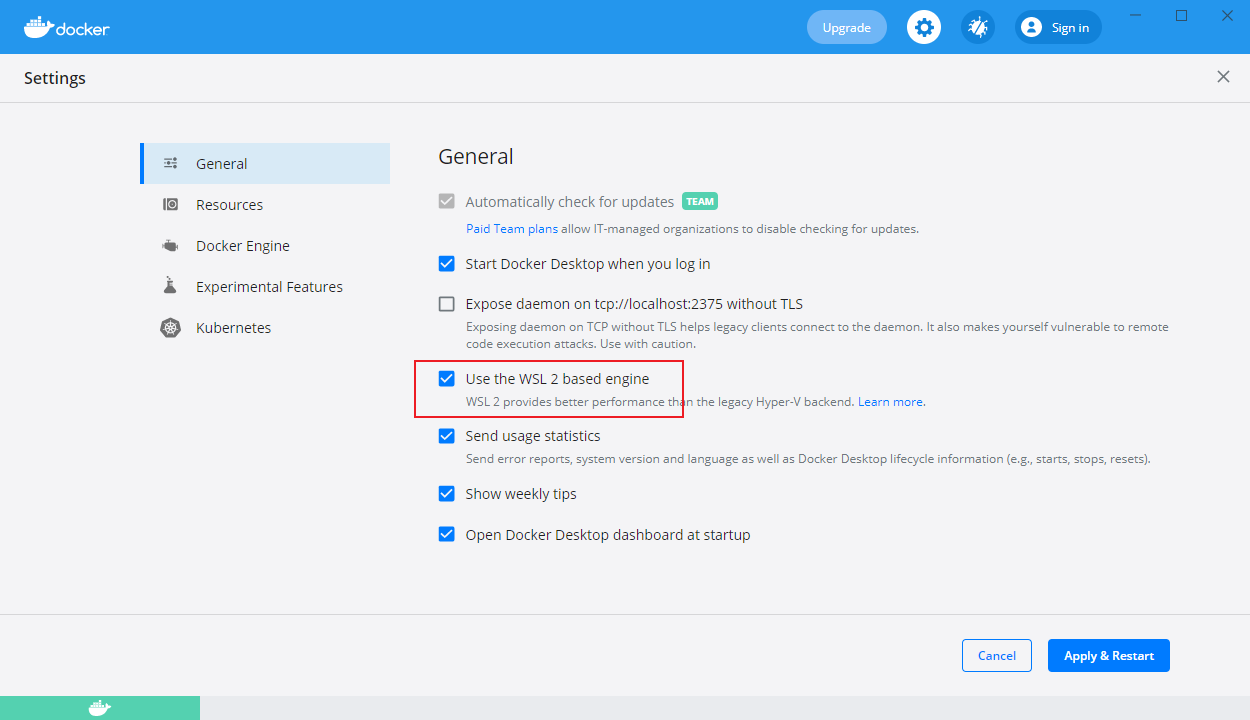The height and width of the screenshot is (720, 1250).
Task: Open the Experimental Features section
Action: point(269,287)
